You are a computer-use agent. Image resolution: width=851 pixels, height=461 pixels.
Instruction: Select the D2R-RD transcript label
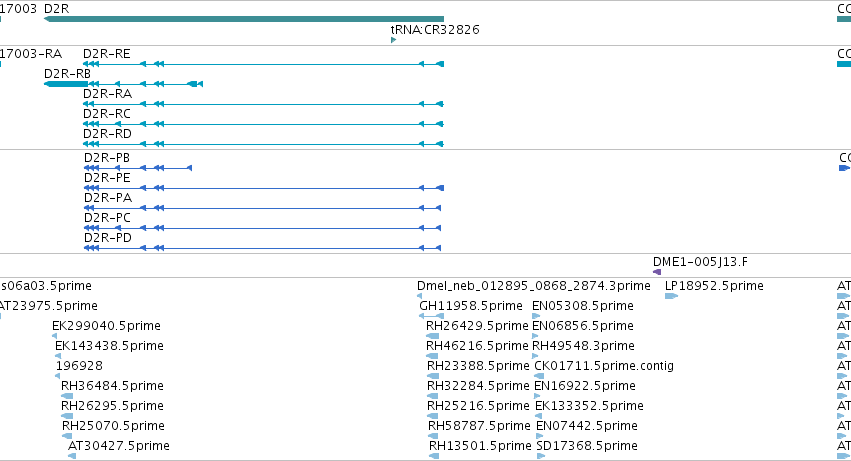point(107,134)
